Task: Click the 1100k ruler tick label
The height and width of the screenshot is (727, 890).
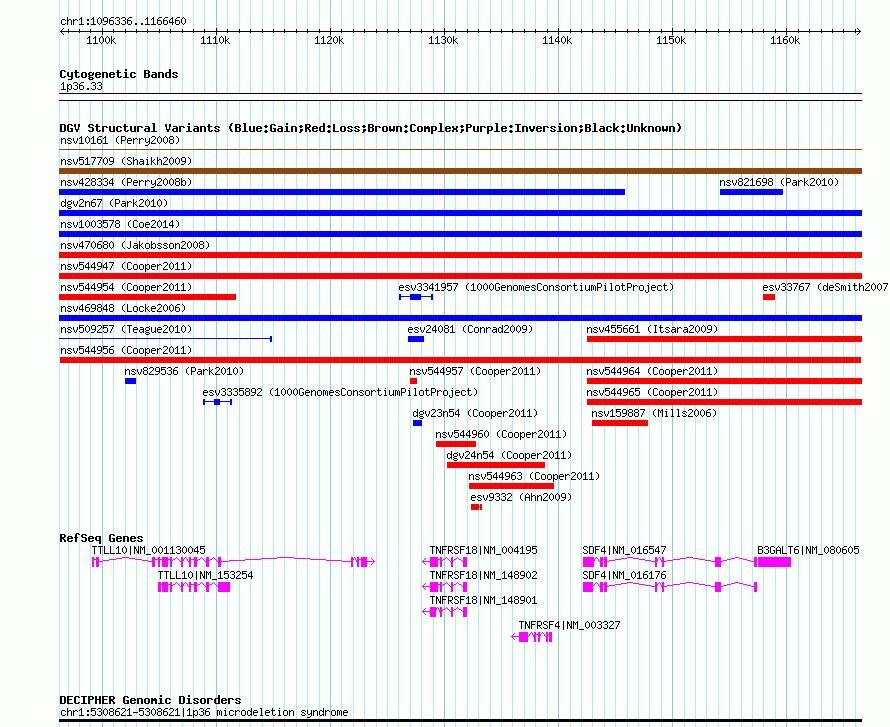Action: [101, 40]
